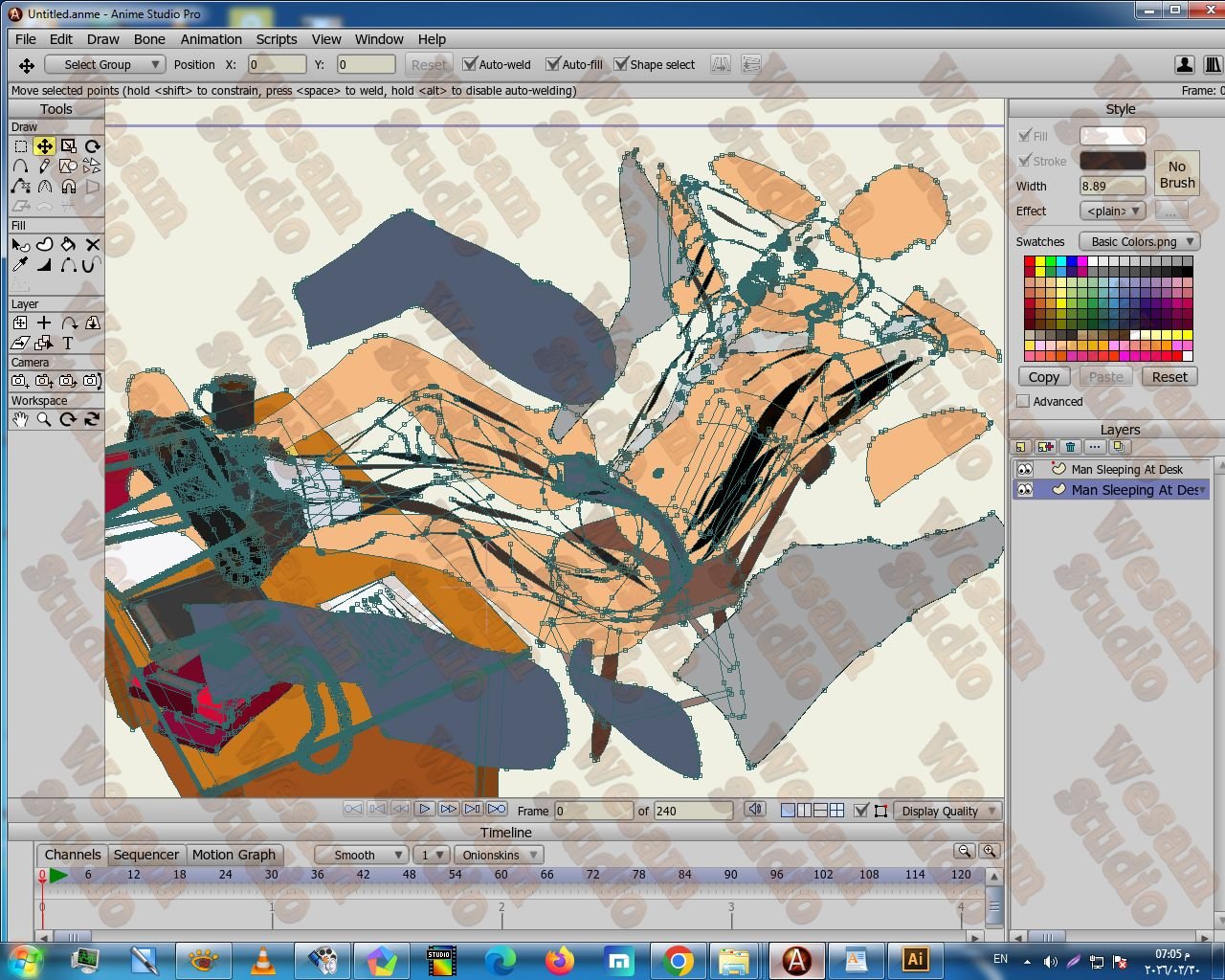Open the Smooth interpolation dropdown
Screen dimensions: 1225x980
coord(362,855)
